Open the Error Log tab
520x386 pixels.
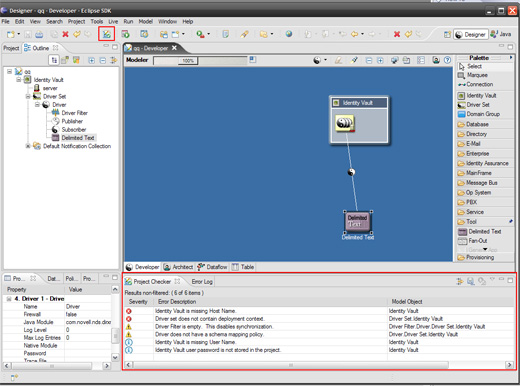(x=202, y=282)
